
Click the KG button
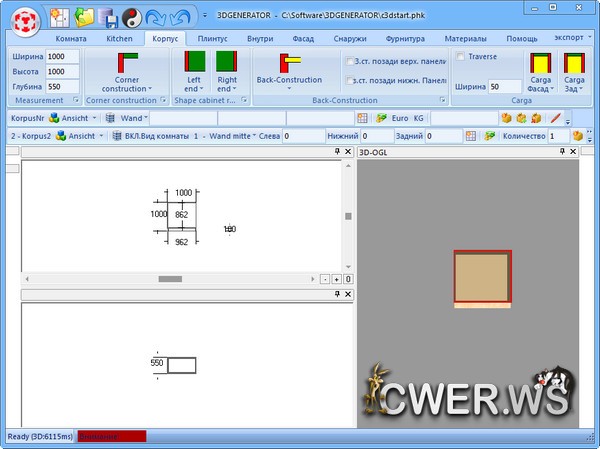(419, 118)
